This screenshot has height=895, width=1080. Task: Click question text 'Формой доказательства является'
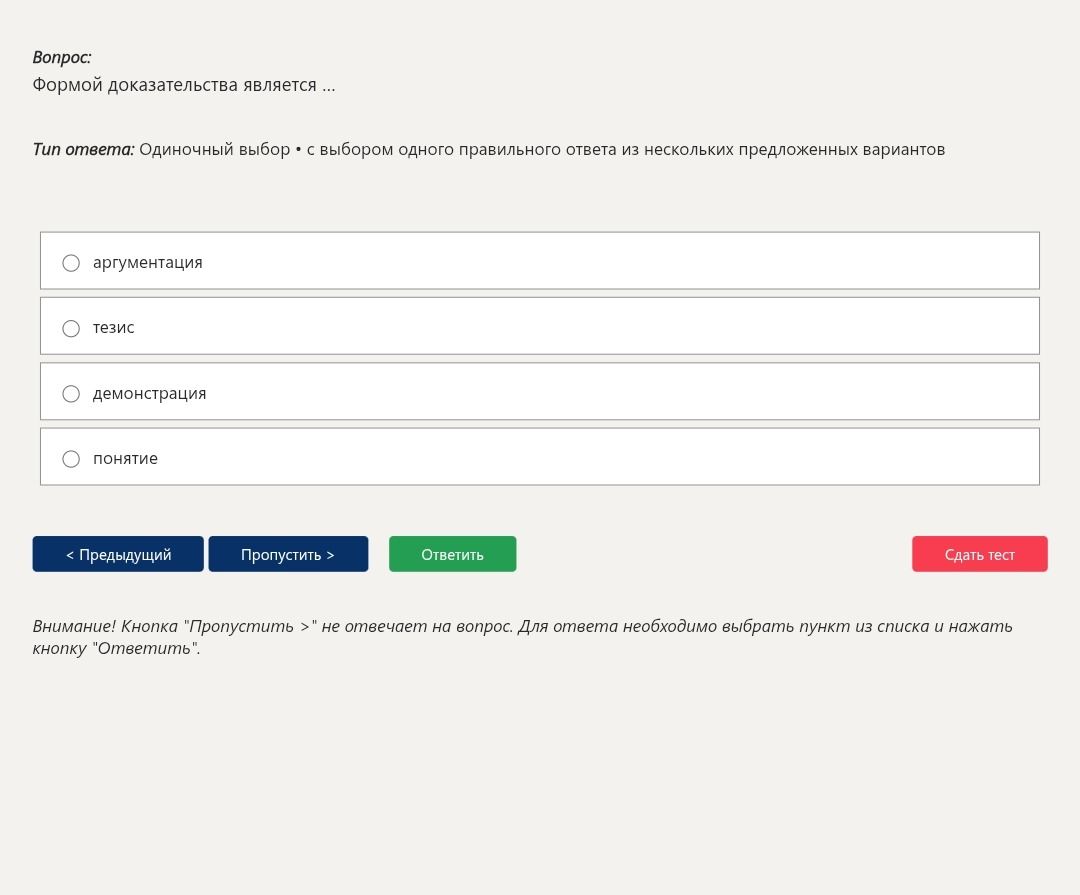pos(174,85)
